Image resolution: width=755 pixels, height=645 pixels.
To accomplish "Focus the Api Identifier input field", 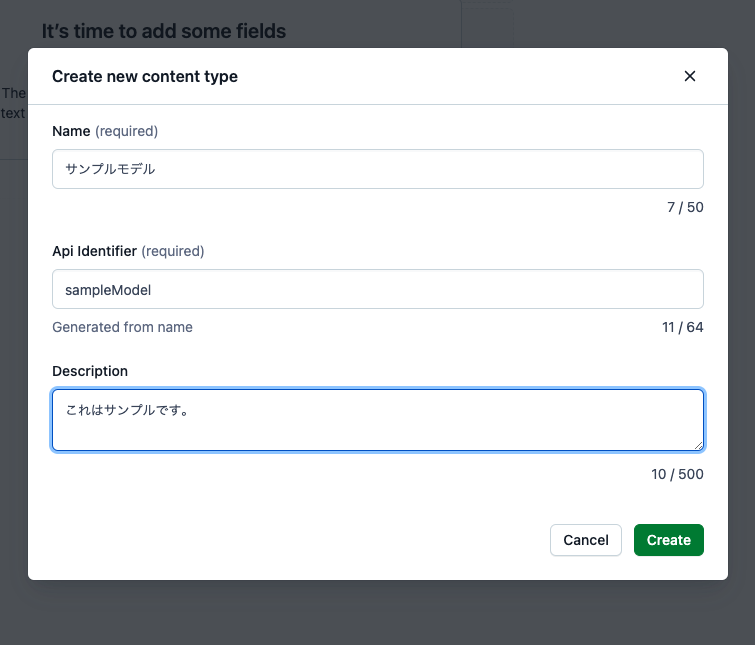I will click(x=378, y=289).
